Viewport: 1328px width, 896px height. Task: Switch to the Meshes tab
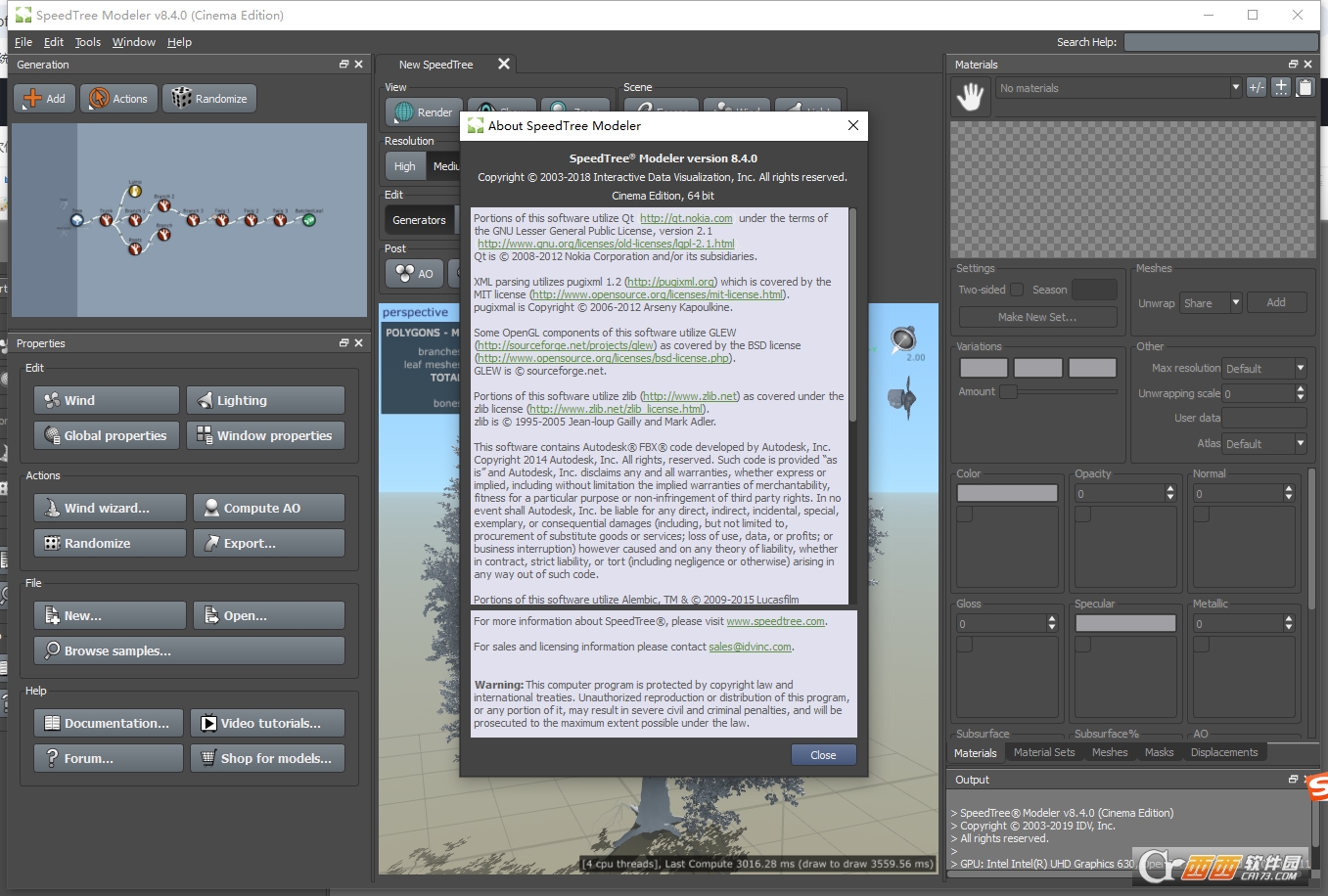pos(1110,752)
